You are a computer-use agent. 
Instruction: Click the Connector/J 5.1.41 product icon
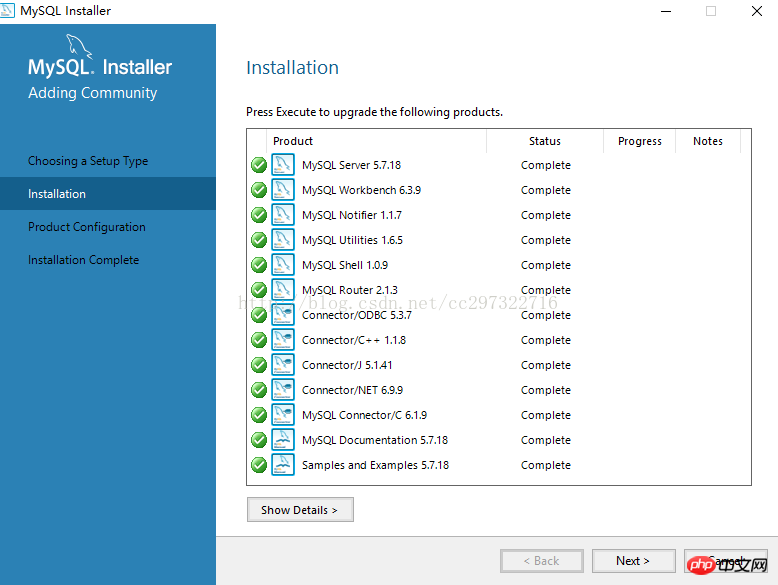click(283, 365)
